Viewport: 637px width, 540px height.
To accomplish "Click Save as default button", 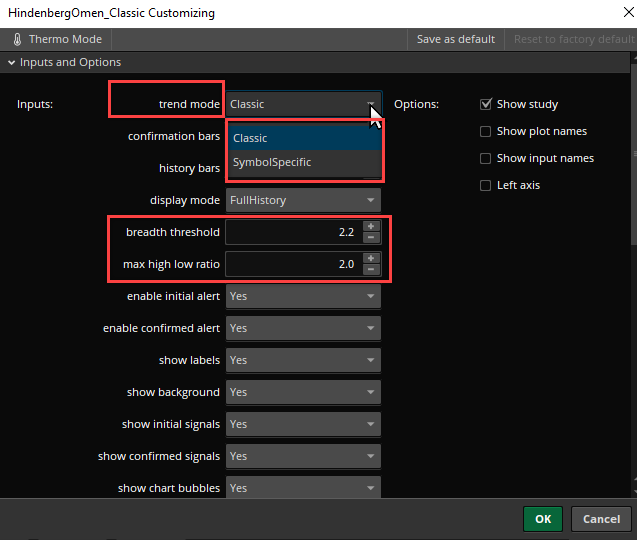I will coord(456,39).
